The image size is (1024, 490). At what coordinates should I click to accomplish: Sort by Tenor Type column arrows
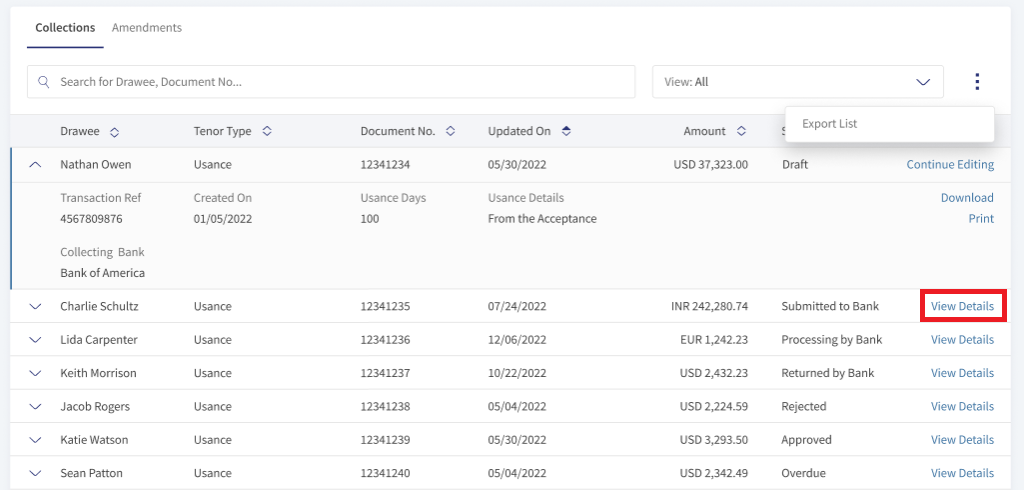266,131
